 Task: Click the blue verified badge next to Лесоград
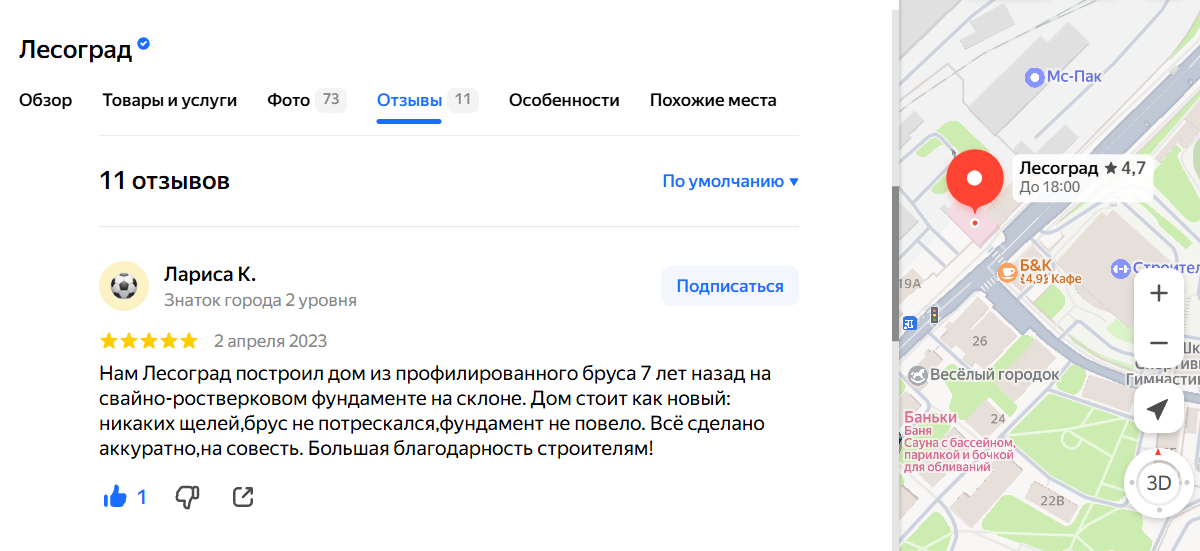pyautogui.click(x=144, y=44)
